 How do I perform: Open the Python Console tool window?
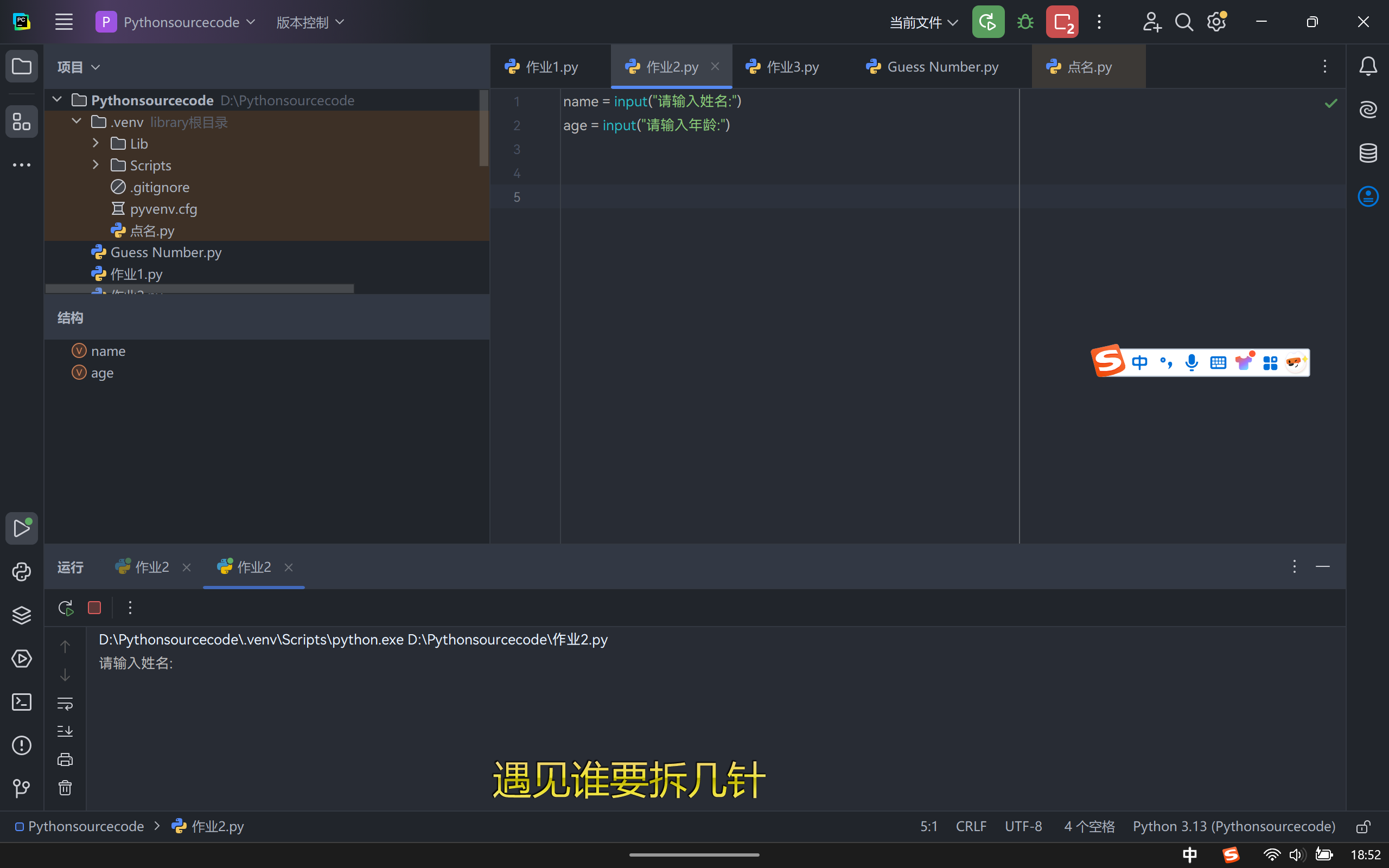22,572
